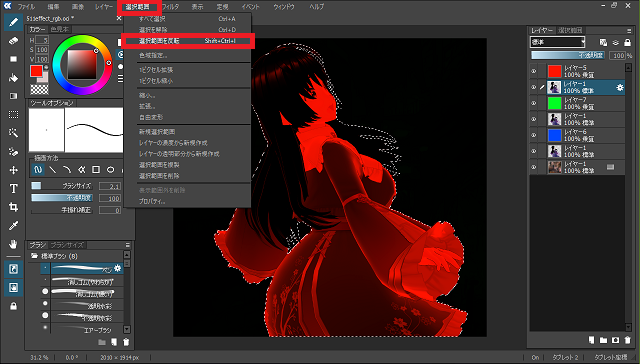Toggle visibility of レイヤー5 layer

[x=533, y=71]
